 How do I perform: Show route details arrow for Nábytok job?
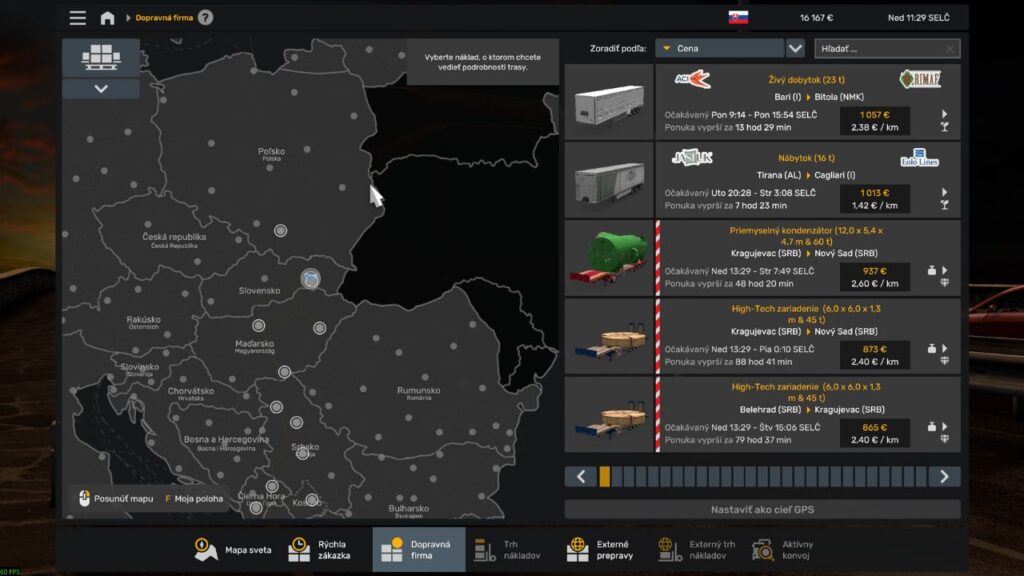944,192
